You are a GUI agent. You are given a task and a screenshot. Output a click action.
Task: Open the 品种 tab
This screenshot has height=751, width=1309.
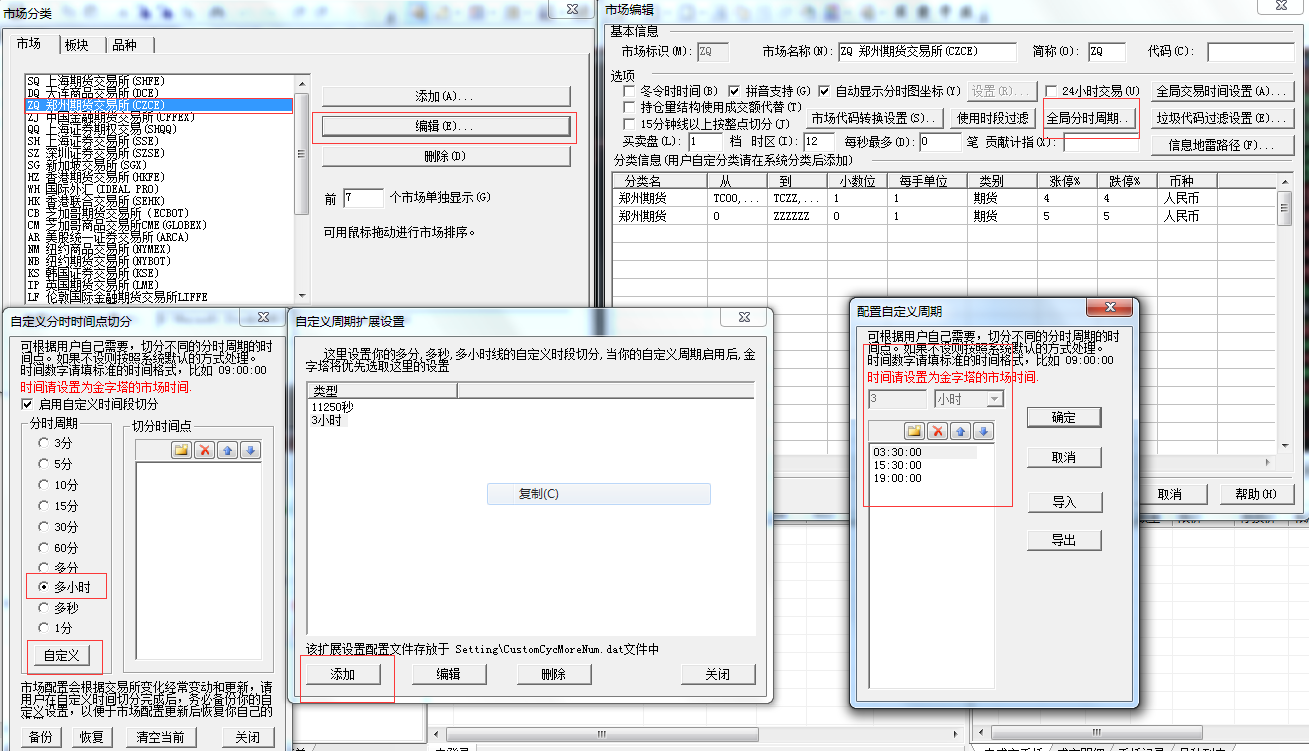[124, 45]
